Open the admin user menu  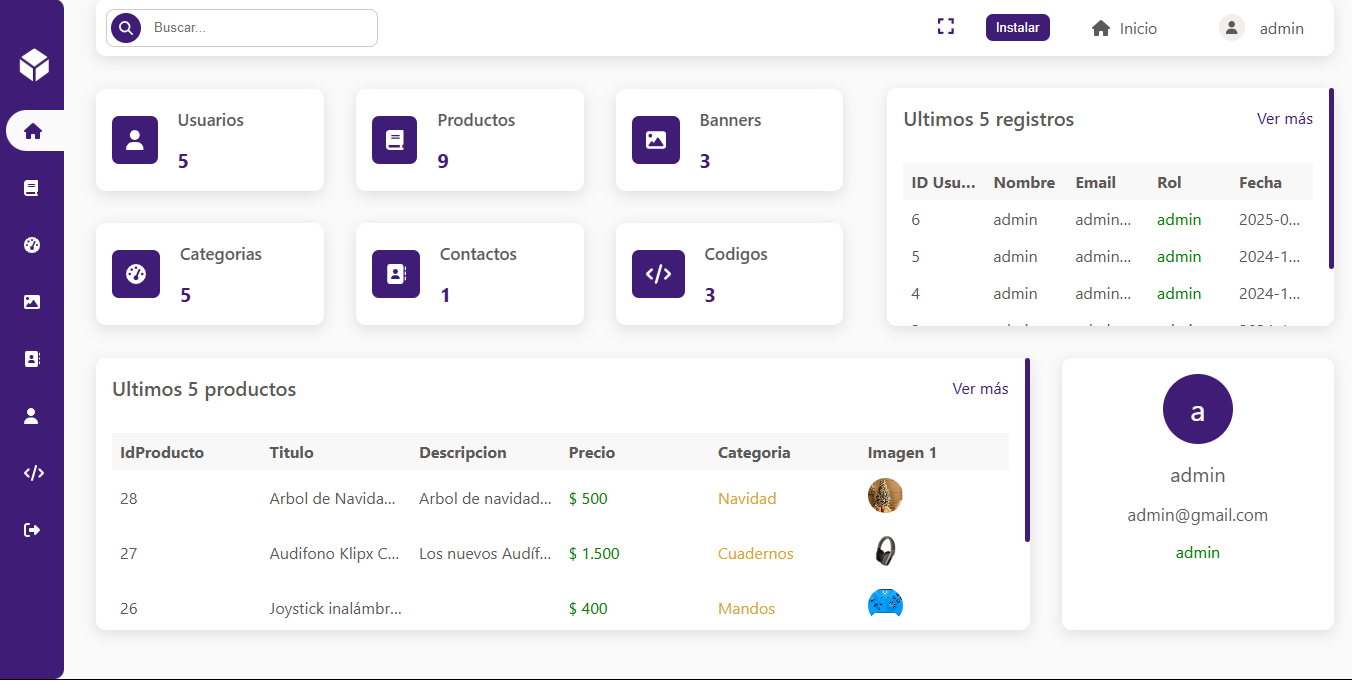(x=1262, y=28)
